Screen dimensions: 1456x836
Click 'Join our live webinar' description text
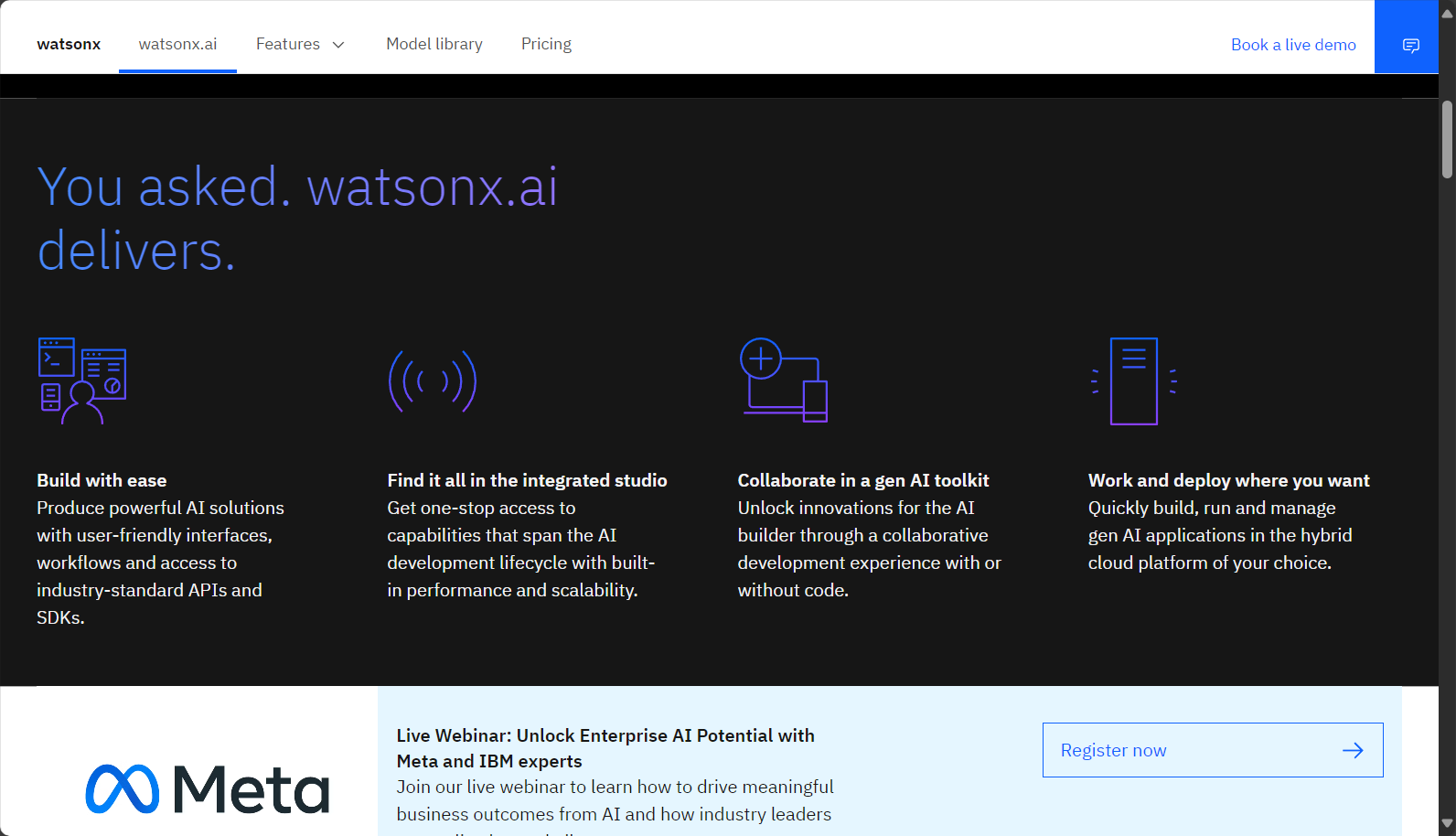pyautogui.click(x=615, y=807)
